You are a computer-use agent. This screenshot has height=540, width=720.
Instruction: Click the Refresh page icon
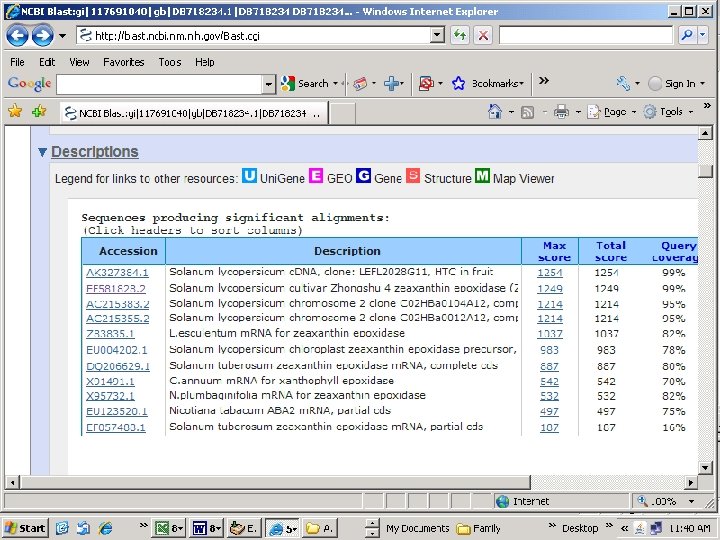click(x=460, y=35)
